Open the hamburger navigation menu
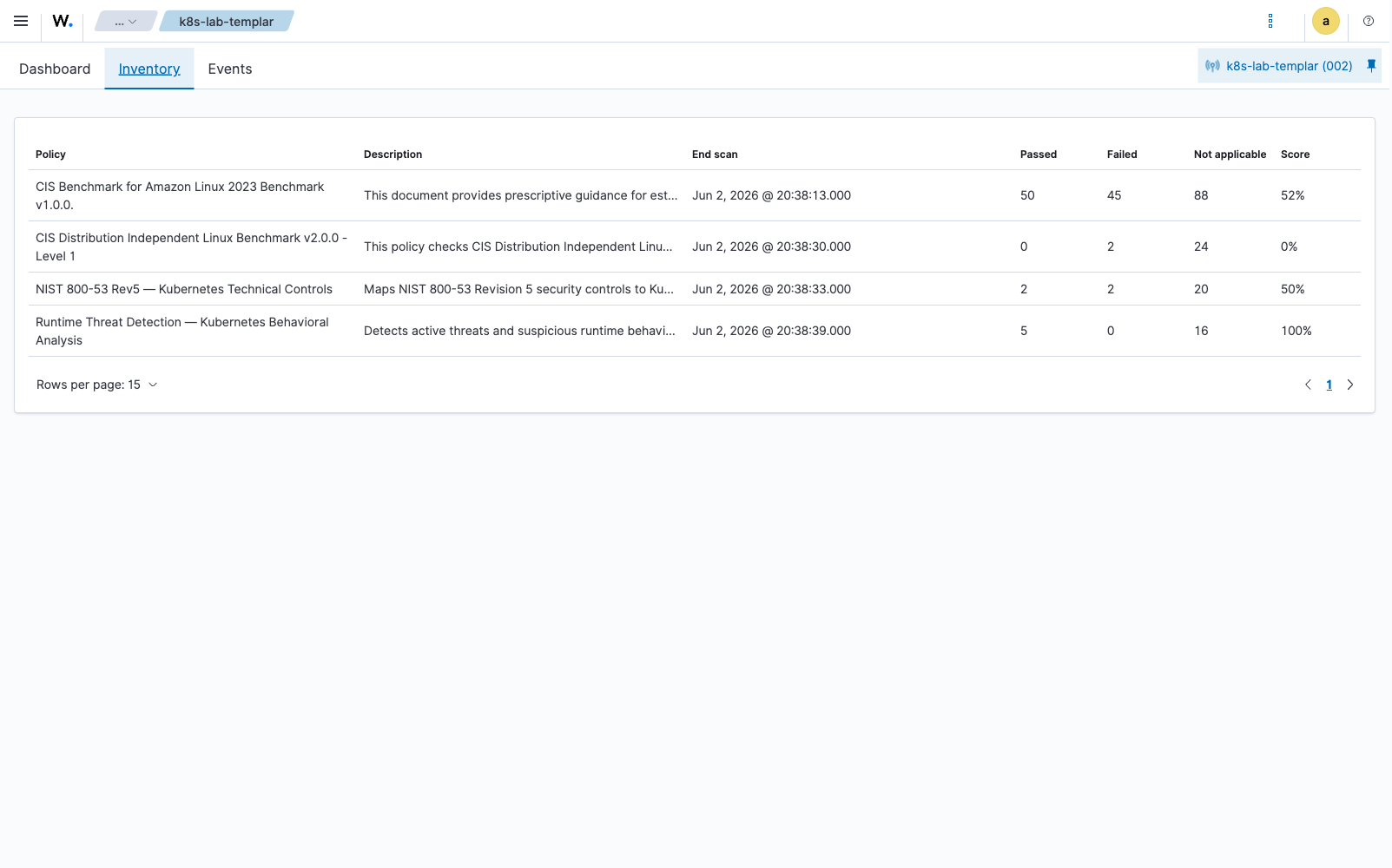1392x868 pixels. point(21,21)
